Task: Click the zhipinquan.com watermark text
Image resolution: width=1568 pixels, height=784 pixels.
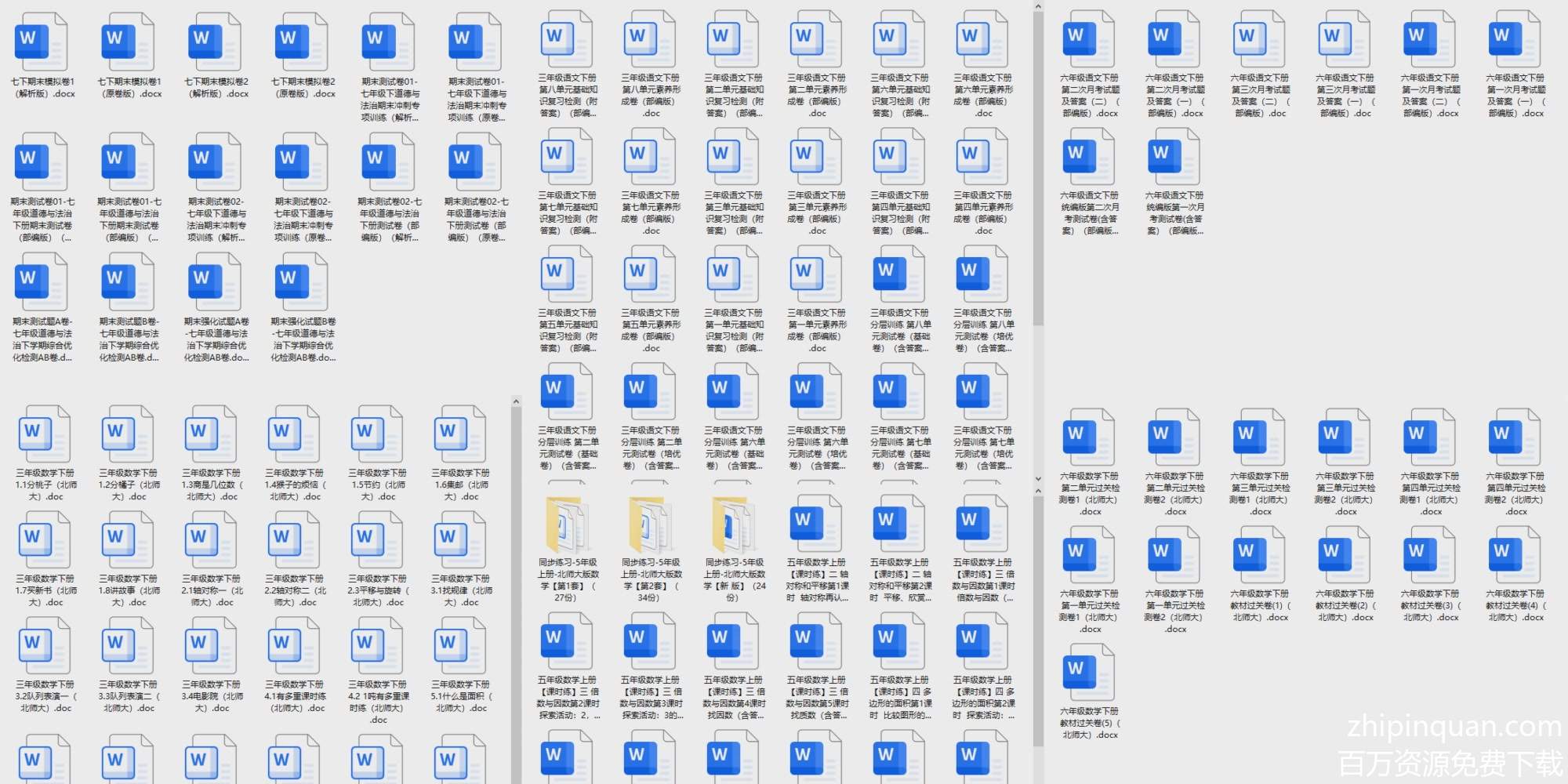Action: 1454,727
